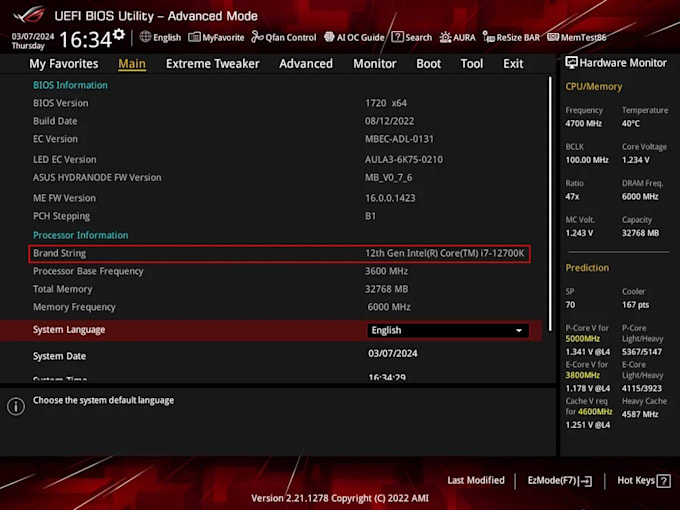The height and width of the screenshot is (510, 680).
Task: Toggle ReSize BAR icon
Action: (x=489, y=37)
